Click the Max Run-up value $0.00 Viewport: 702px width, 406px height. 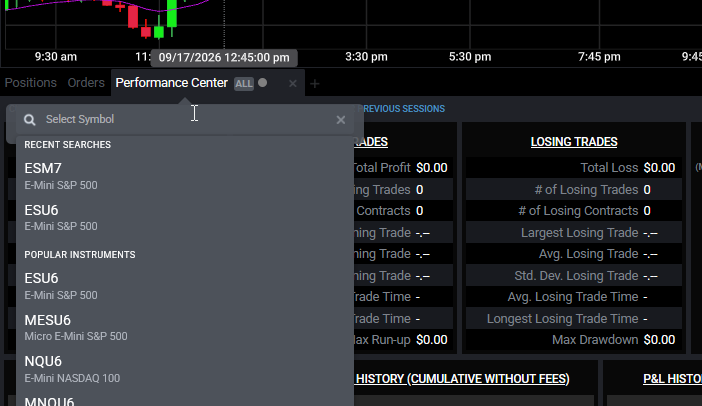432,340
